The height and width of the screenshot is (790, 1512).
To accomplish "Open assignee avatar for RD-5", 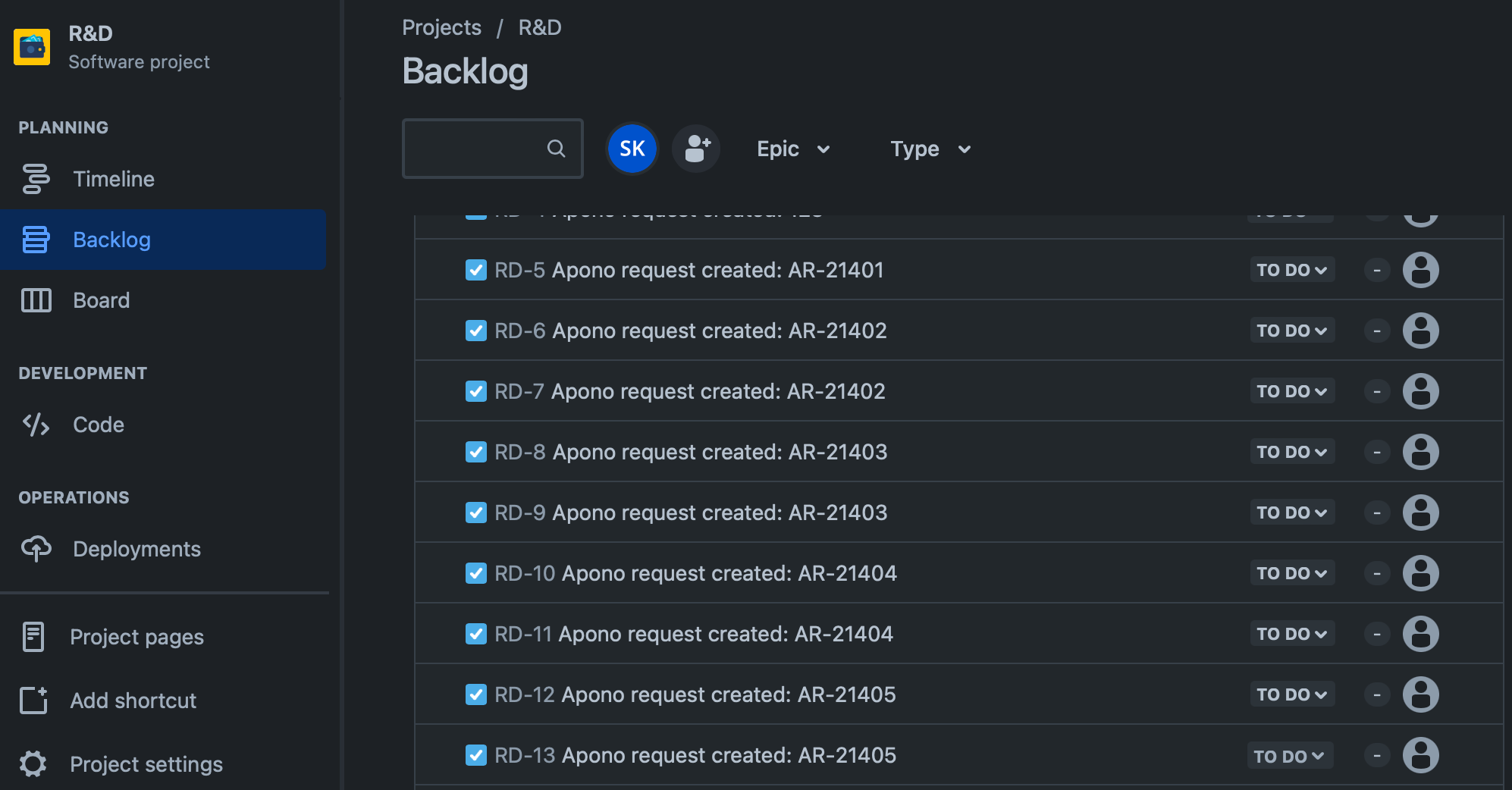I will pos(1420,270).
